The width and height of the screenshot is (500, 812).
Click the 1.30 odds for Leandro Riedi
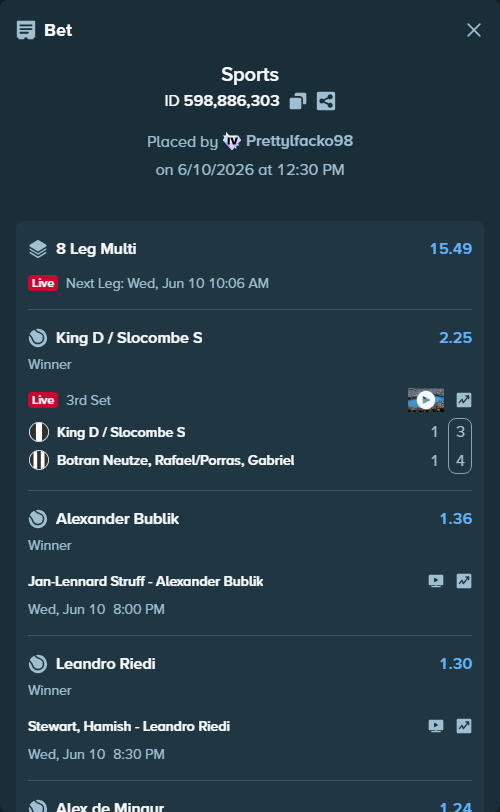pyautogui.click(x=455, y=664)
